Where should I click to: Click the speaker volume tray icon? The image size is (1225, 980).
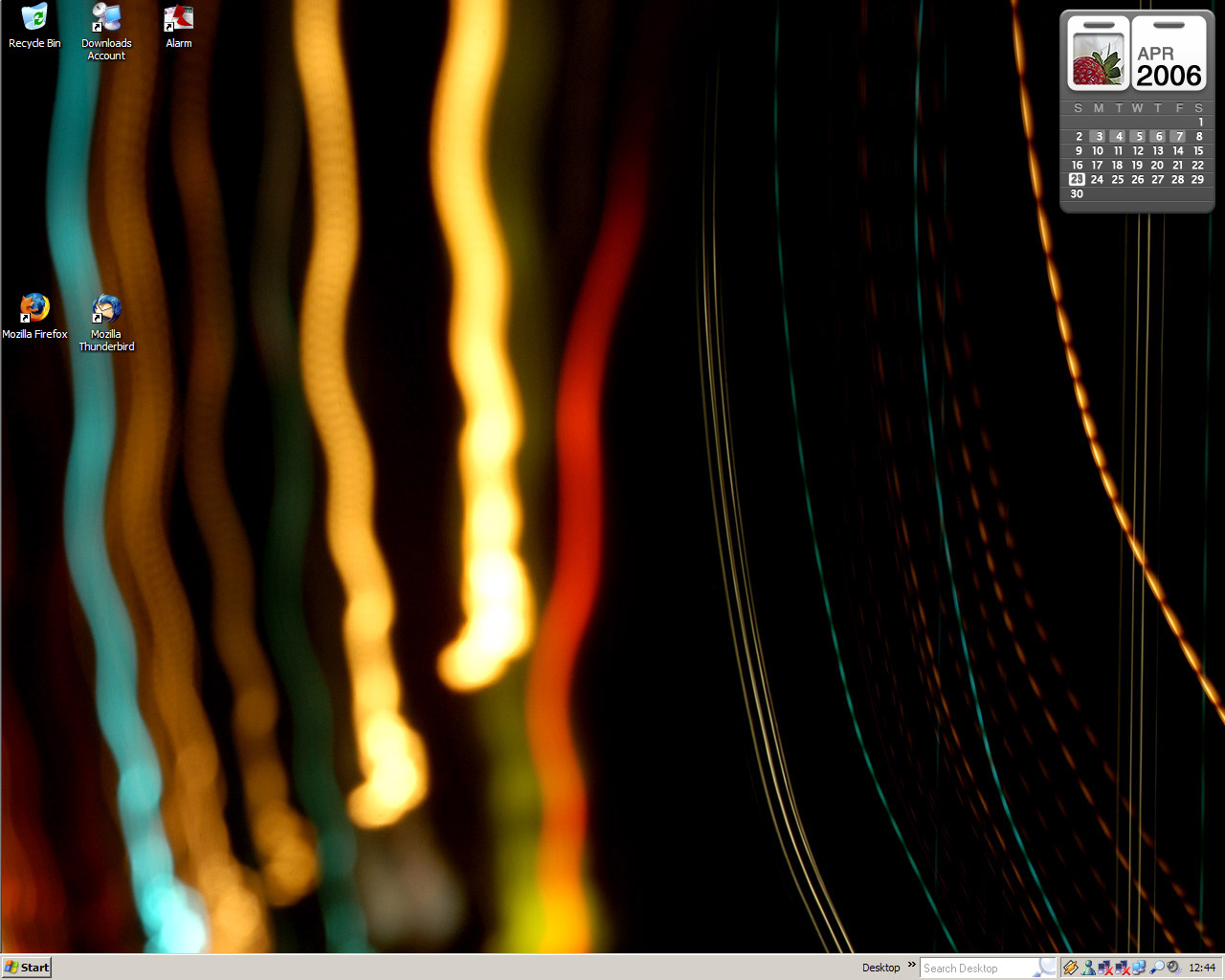1174,968
